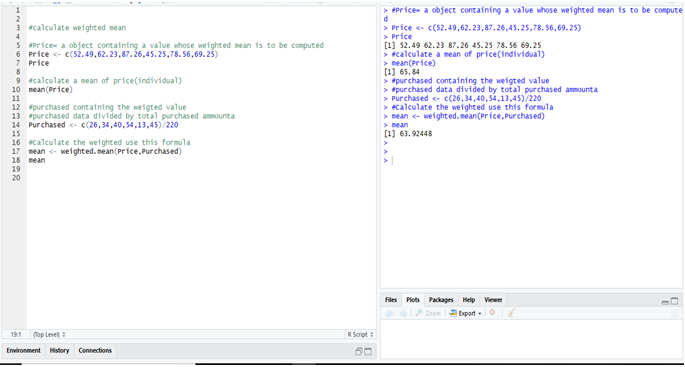This screenshot has width=685, height=367.
Task: Click the 'mean(Price)' line in editor
Action: (51, 90)
